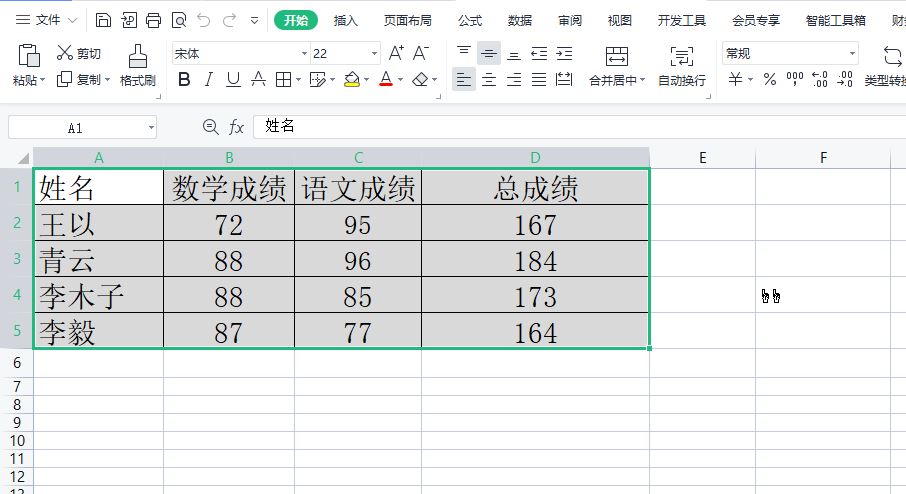This screenshot has width=906, height=494.
Task: Expand the 合并居中 dropdown arrow
Action: click(x=643, y=80)
